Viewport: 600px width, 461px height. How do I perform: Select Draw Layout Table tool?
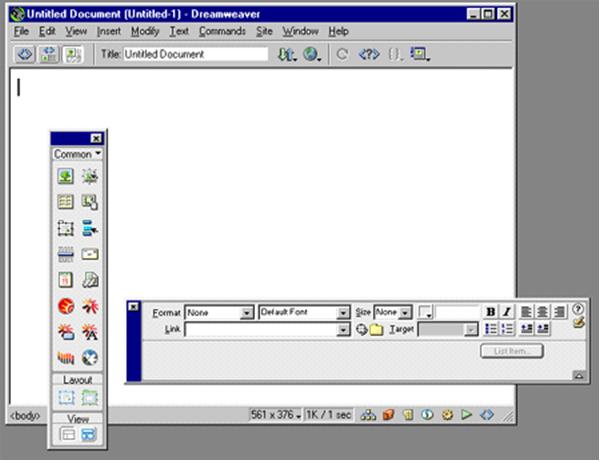pos(90,397)
